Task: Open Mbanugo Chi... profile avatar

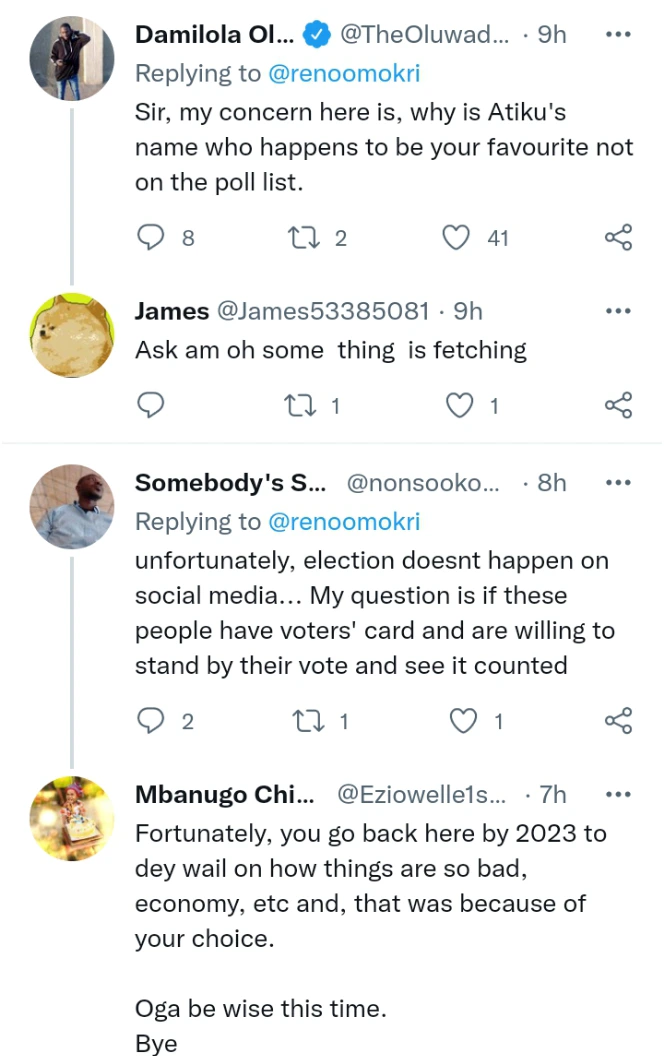Action: point(71,819)
